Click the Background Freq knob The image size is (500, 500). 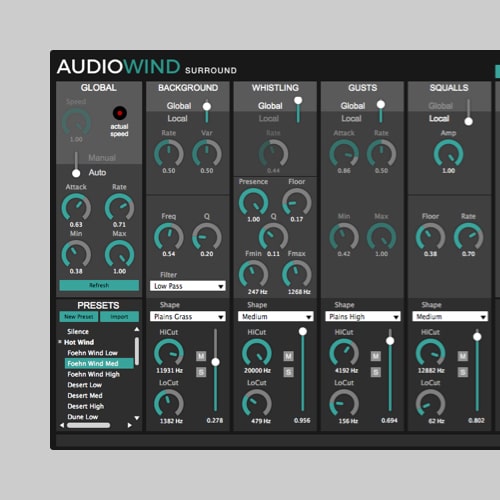tap(169, 237)
